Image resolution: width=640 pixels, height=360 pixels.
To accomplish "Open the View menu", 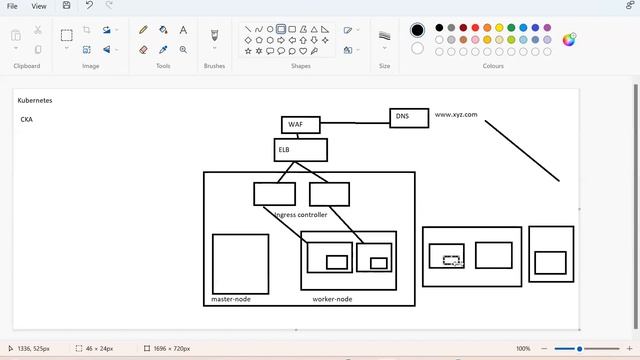I will (39, 6).
